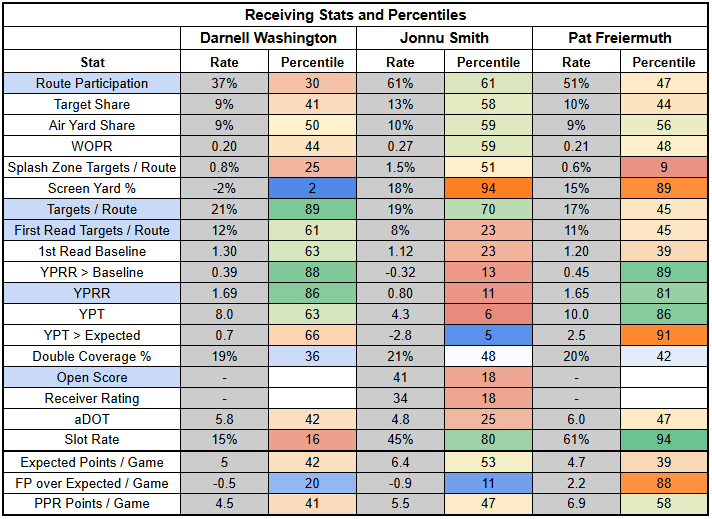
Task: Click Darnell Washington's WOPR rate cell
Action: click(x=225, y=146)
